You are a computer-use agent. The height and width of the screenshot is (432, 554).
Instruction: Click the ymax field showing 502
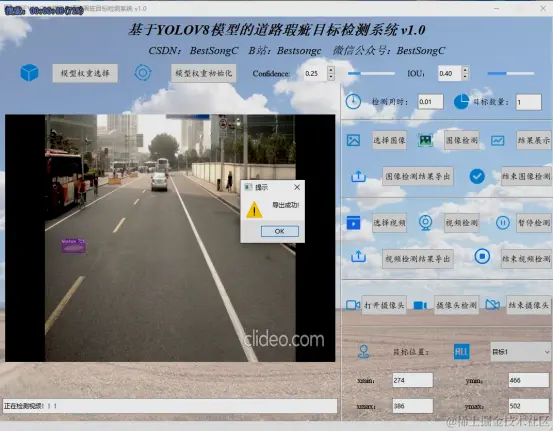pos(529,406)
